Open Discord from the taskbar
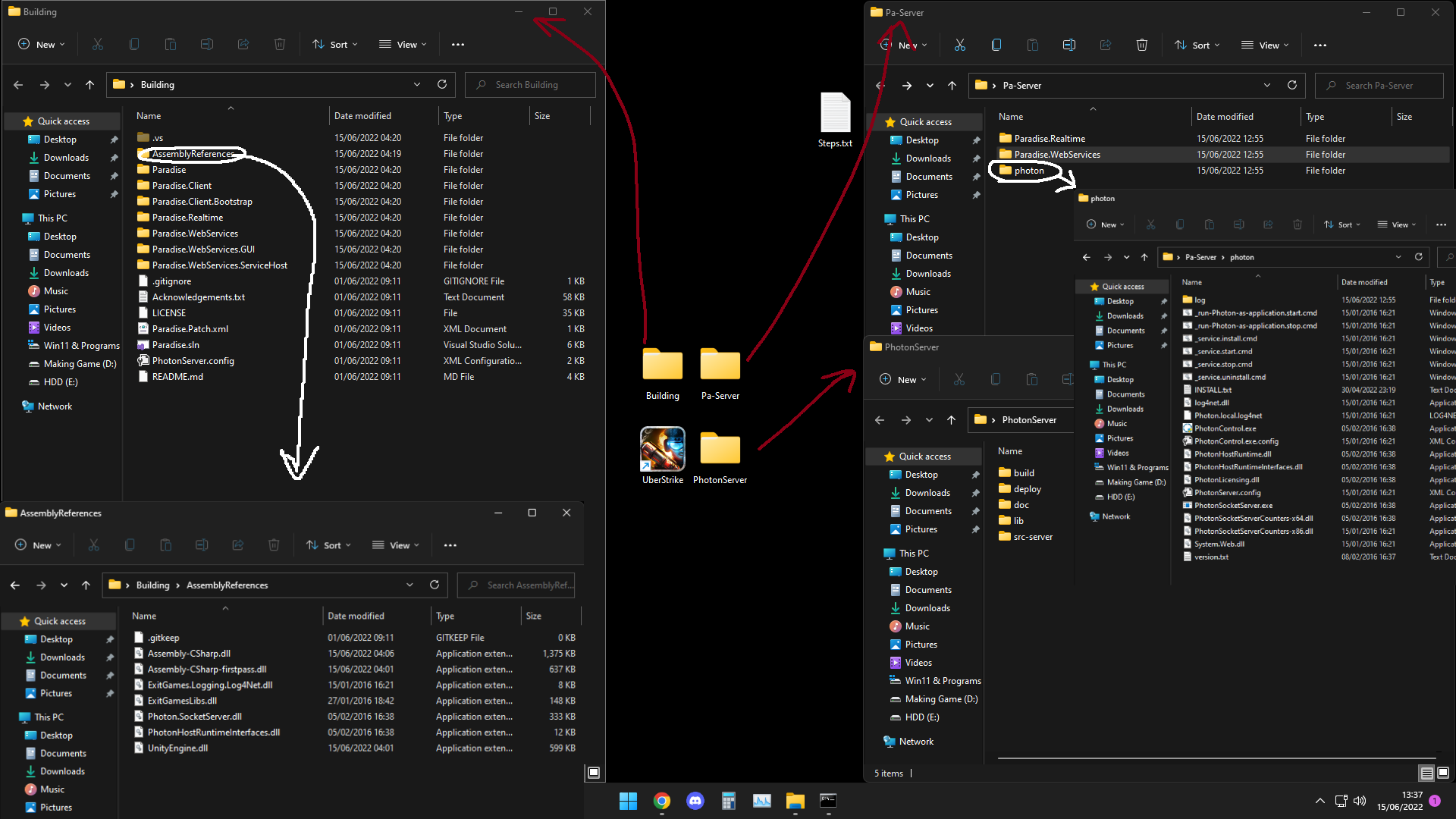This screenshot has height=819, width=1456. 695,801
